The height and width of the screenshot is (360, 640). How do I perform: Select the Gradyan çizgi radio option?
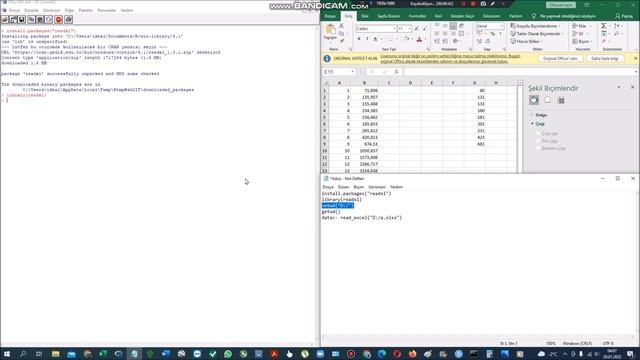click(x=538, y=148)
